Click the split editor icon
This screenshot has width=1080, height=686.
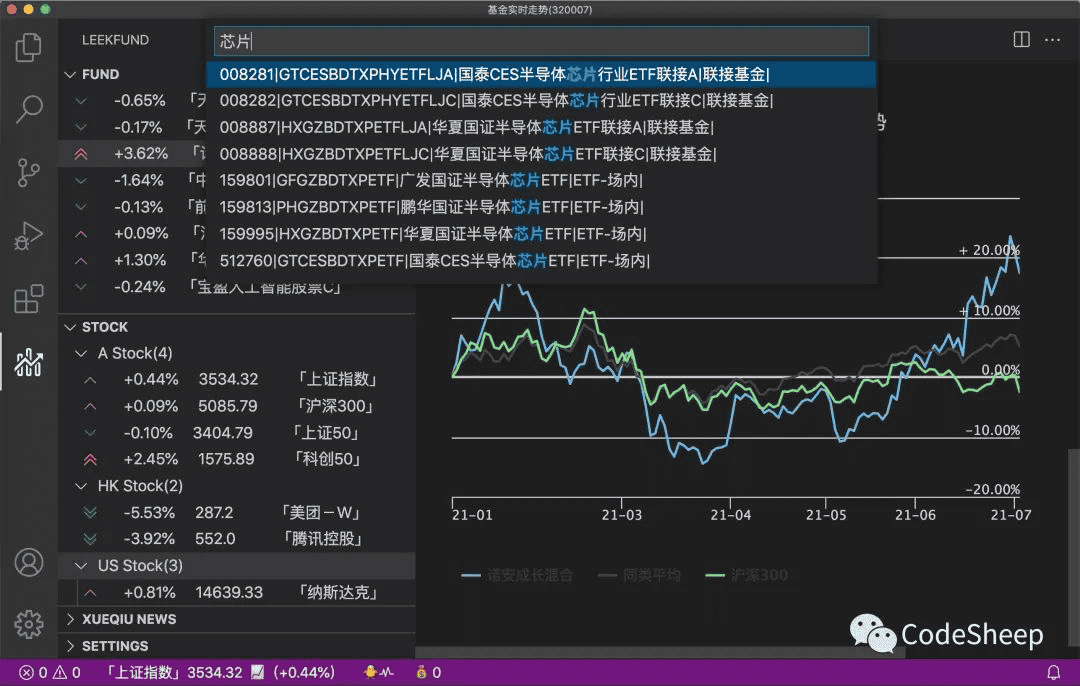point(1021,40)
